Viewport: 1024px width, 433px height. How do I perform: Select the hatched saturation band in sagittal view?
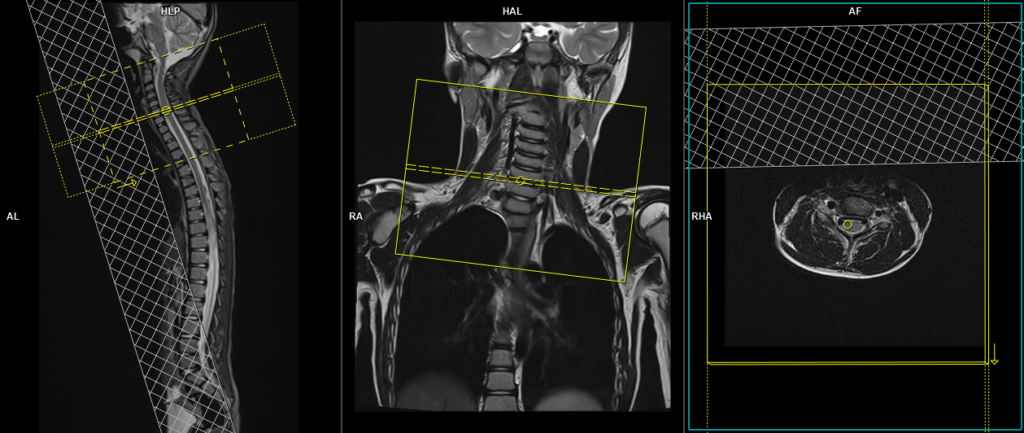[x=131, y=216]
